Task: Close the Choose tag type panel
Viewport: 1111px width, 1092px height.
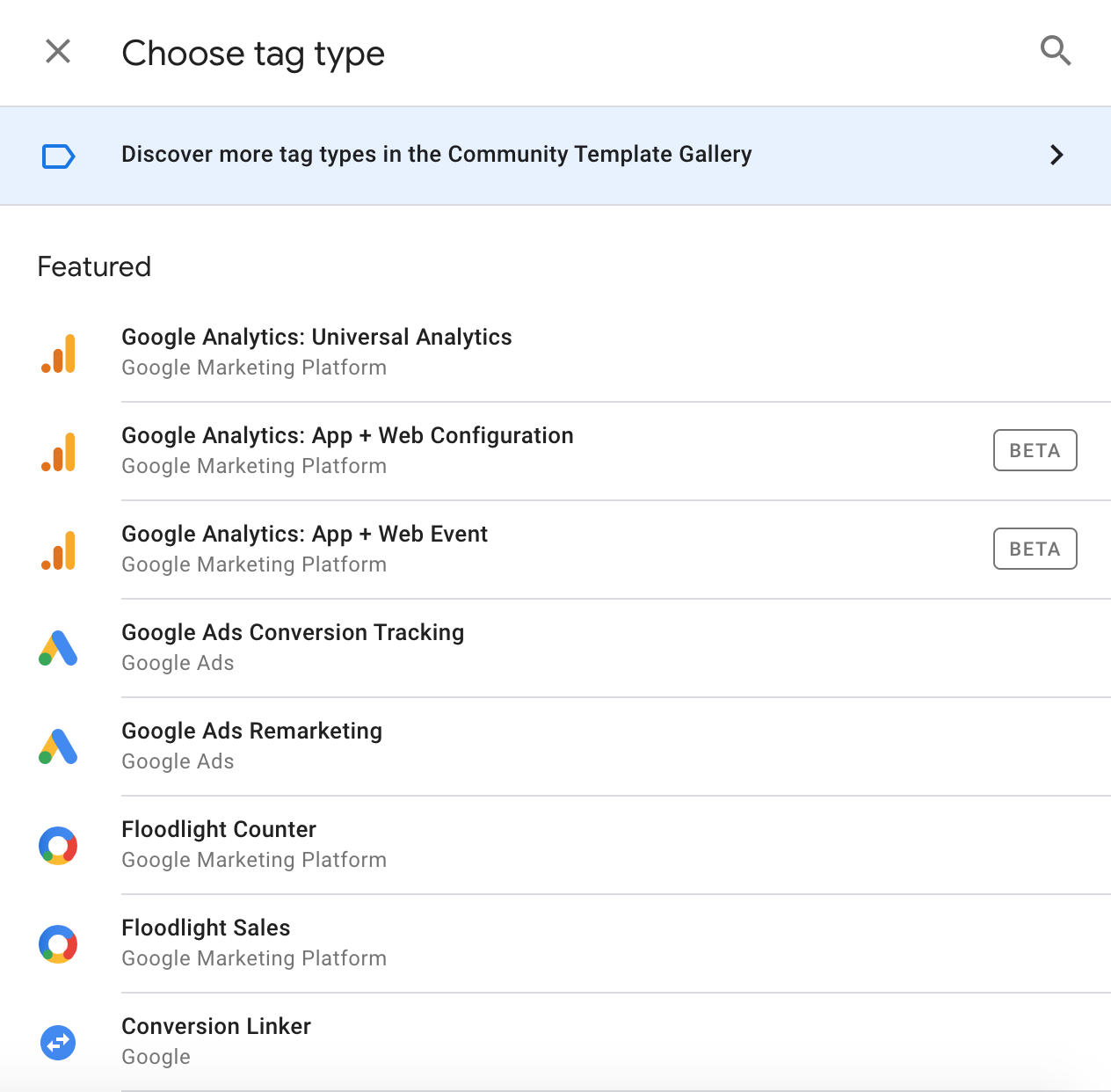Action: tap(58, 51)
